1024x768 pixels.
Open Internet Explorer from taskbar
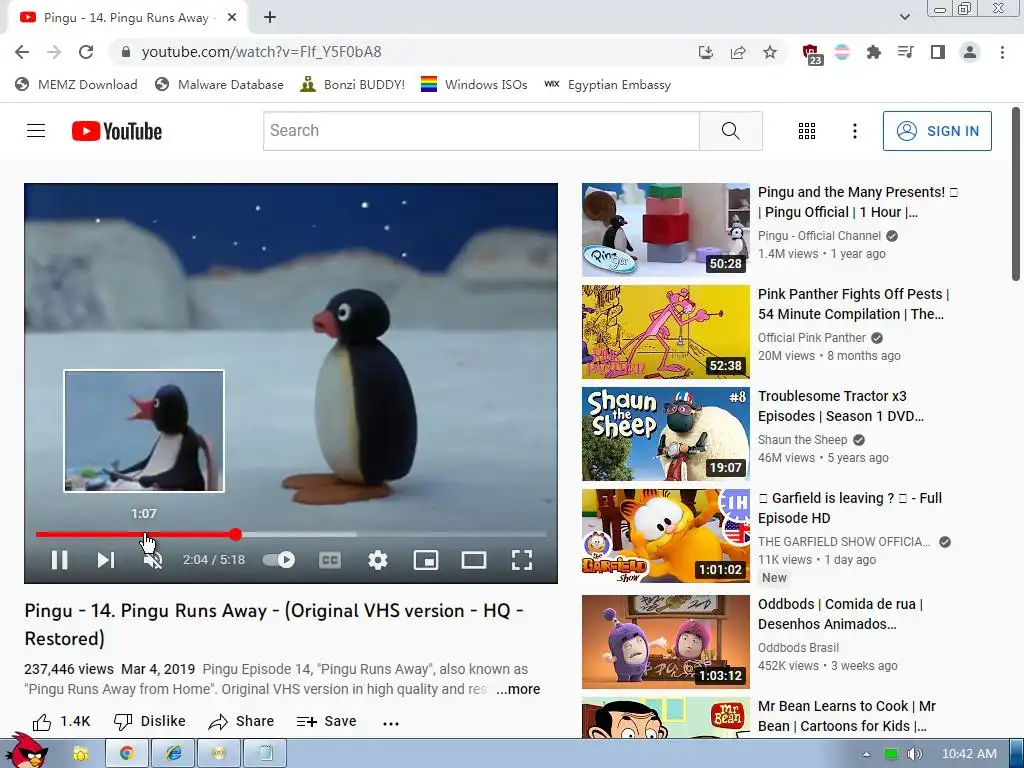click(x=173, y=753)
